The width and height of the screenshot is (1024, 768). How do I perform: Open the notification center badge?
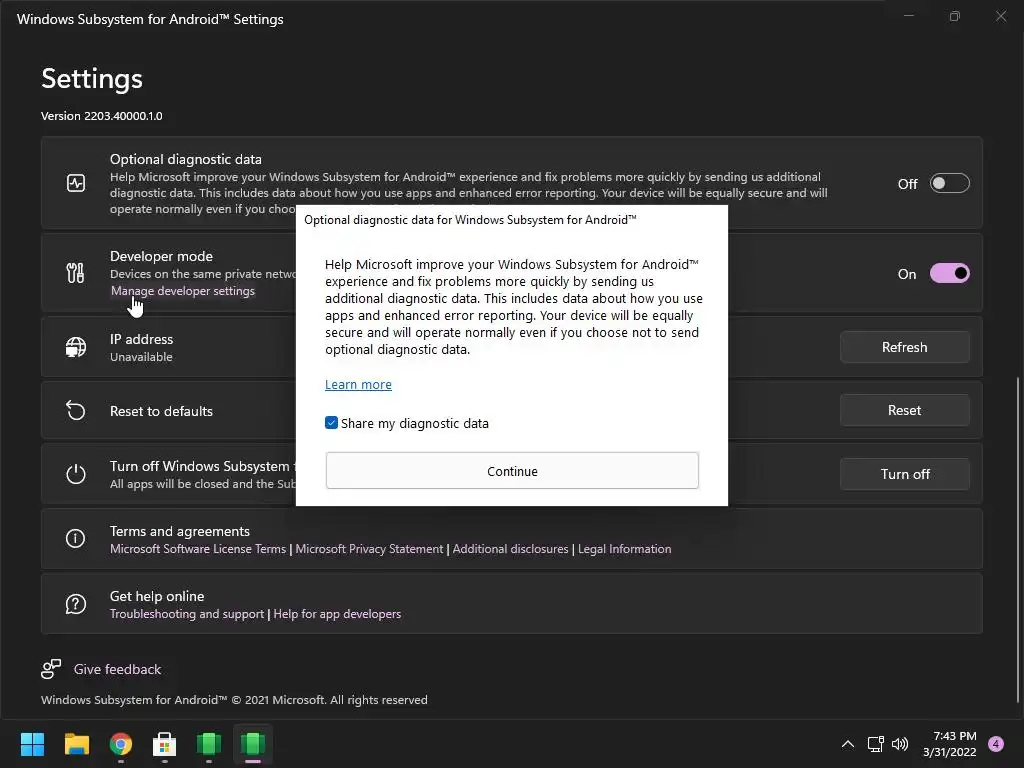(x=996, y=744)
